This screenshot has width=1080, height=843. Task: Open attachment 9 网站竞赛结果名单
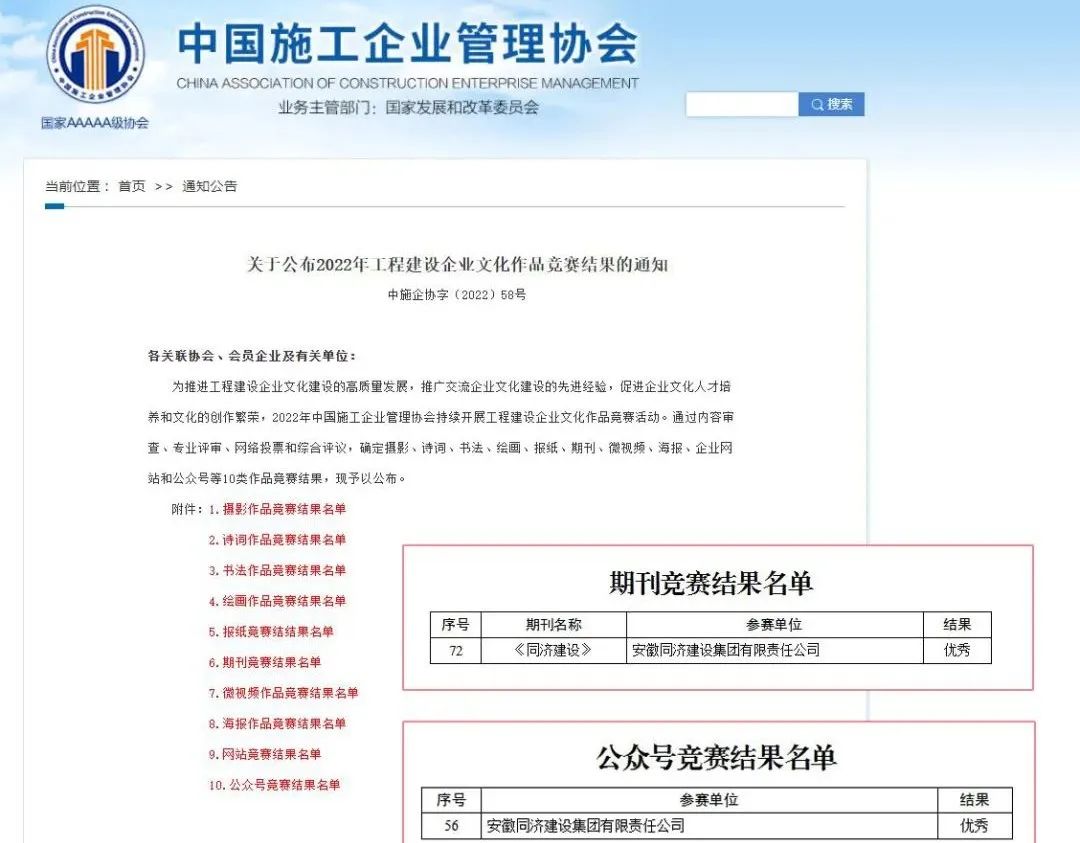point(265,754)
